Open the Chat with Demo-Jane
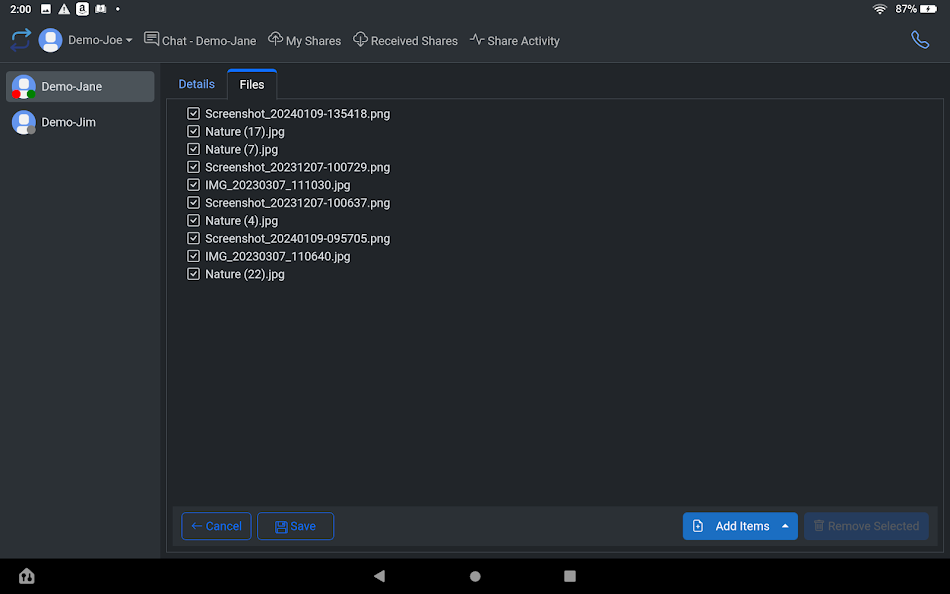The image size is (950, 594). tap(200, 40)
